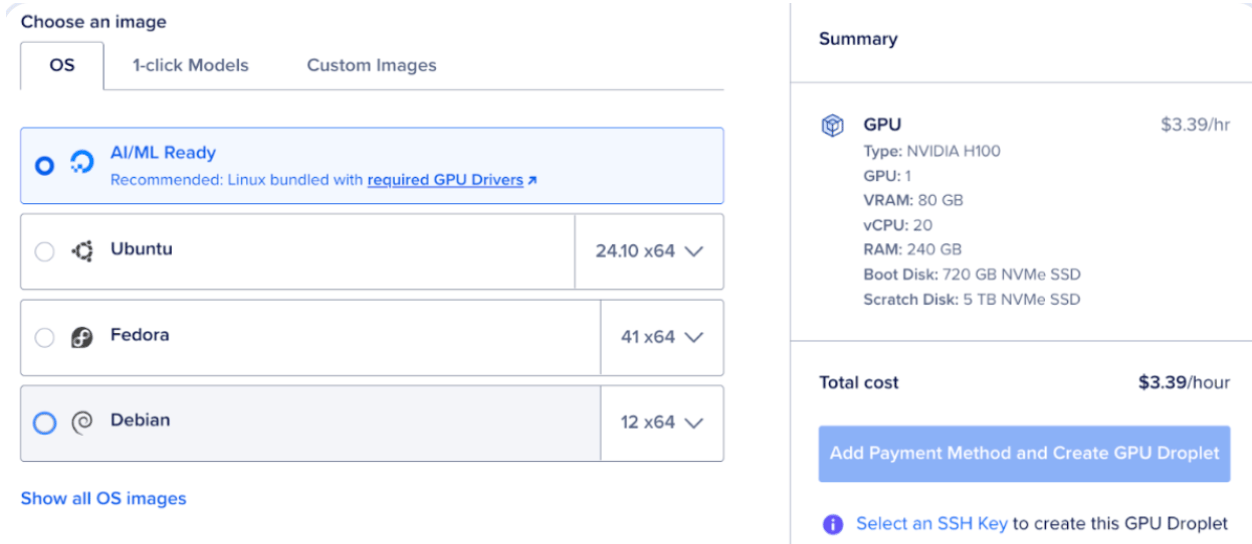Image resolution: width=1252 pixels, height=544 pixels.
Task: Click the VRAM: 80 GB line
Action: point(913,200)
